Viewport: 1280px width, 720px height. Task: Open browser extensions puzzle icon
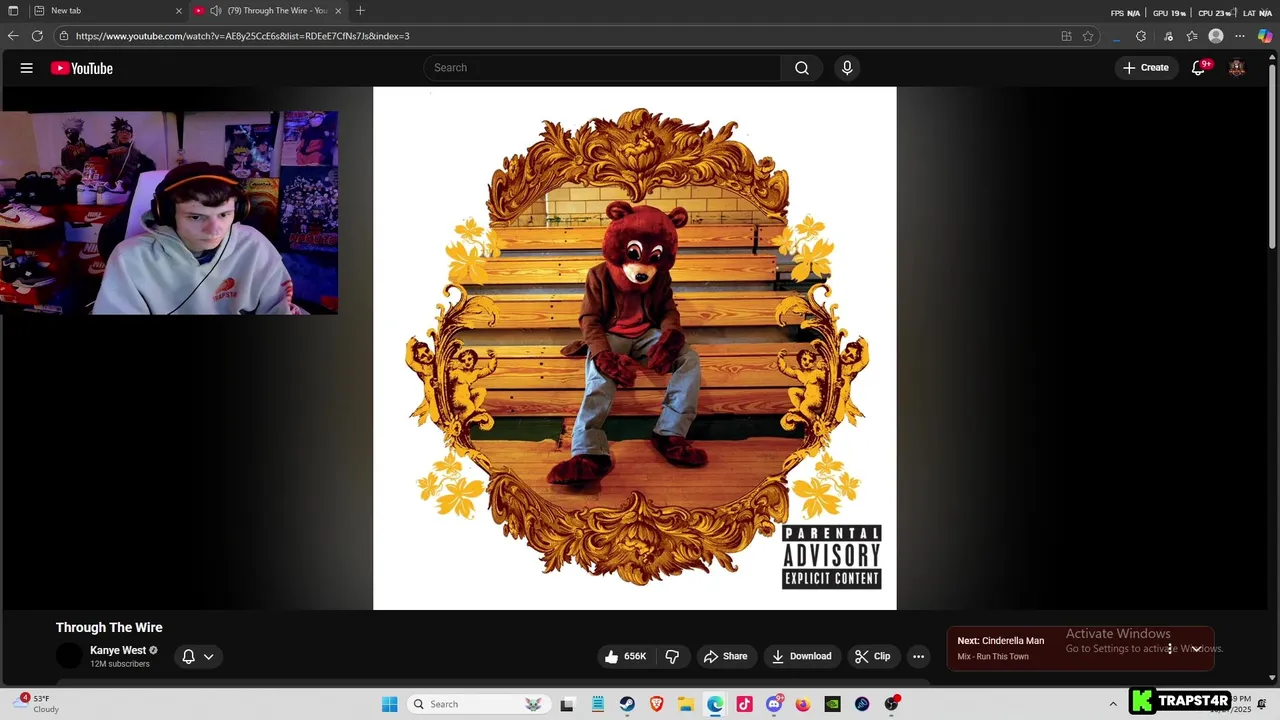[1141, 36]
